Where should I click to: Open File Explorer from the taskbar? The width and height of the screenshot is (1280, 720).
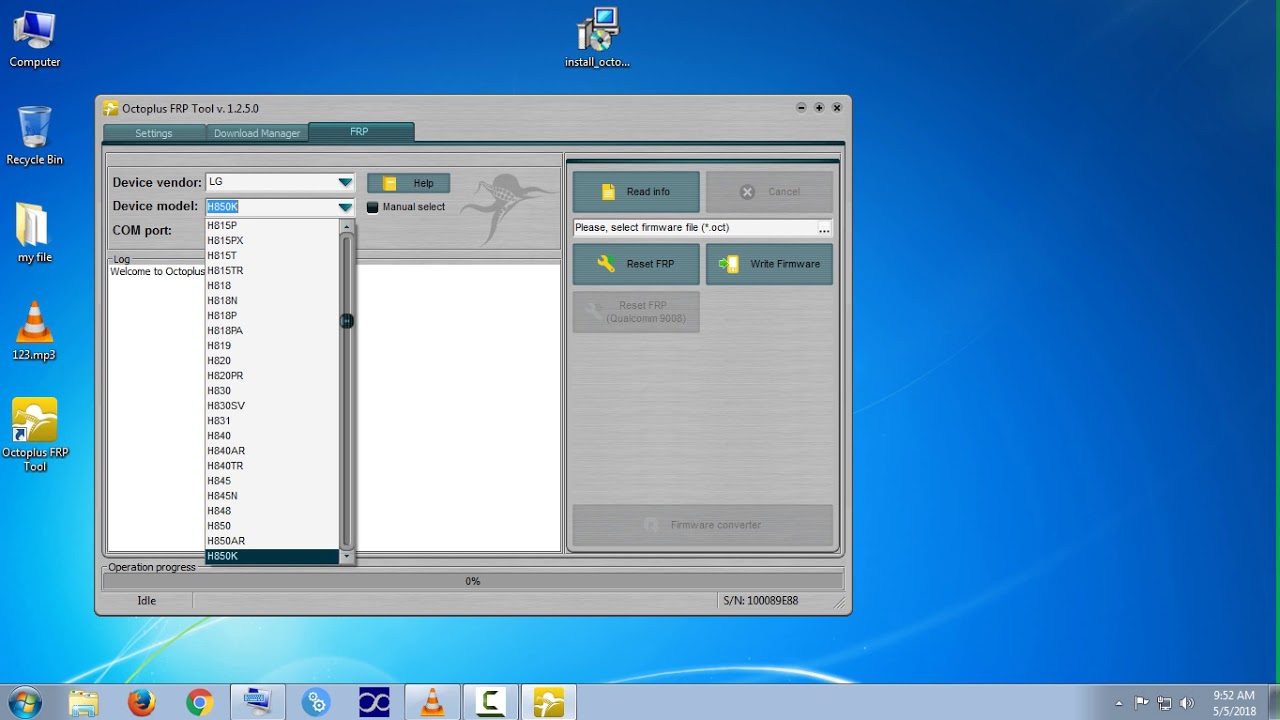tap(84, 703)
